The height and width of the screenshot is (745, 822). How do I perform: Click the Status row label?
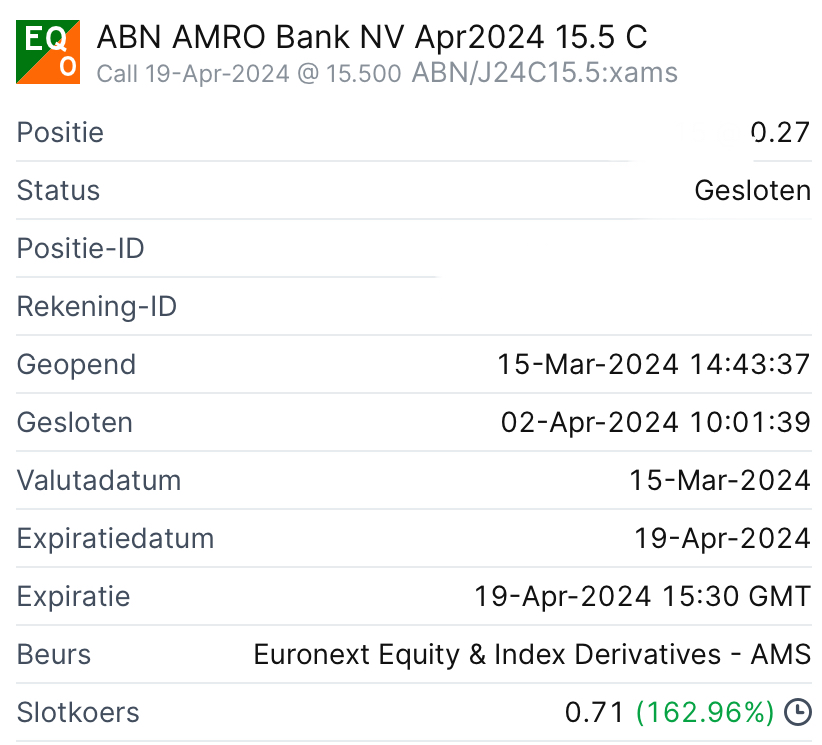[x=58, y=190]
